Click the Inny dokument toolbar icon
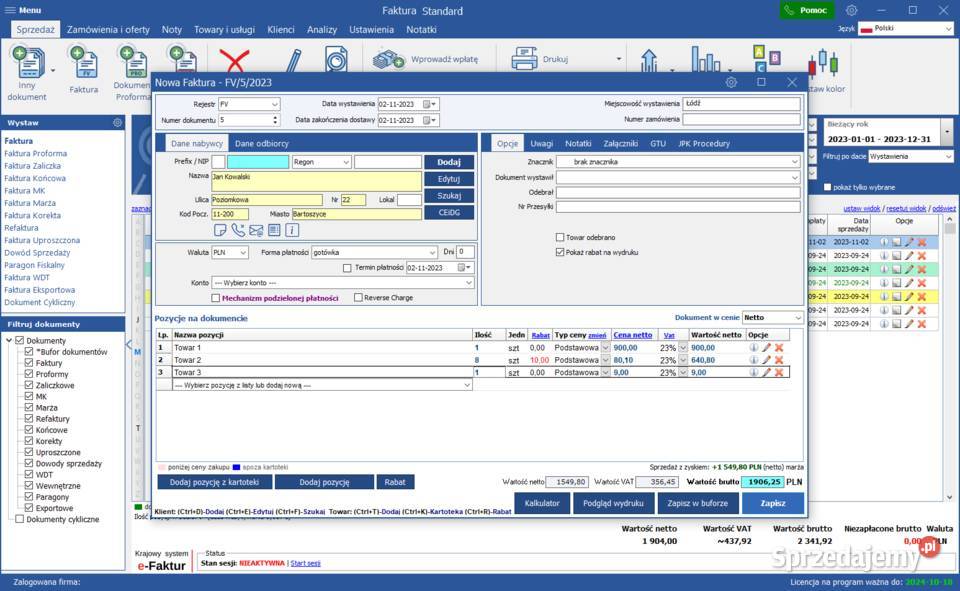Image resolution: width=960 pixels, height=591 pixels. tap(27, 61)
